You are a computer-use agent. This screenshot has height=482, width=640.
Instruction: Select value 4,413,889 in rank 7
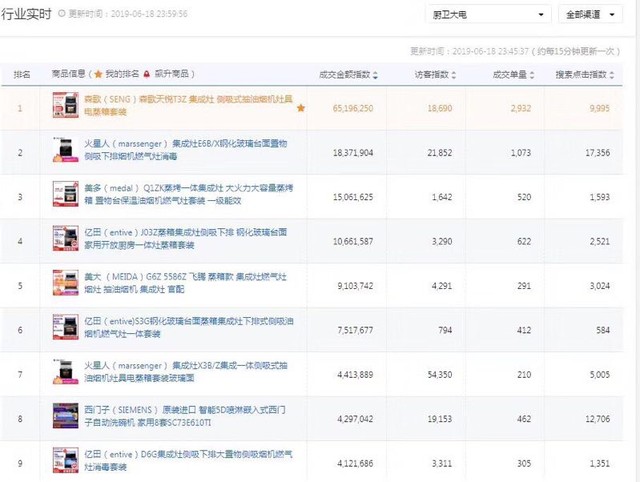(x=355, y=375)
